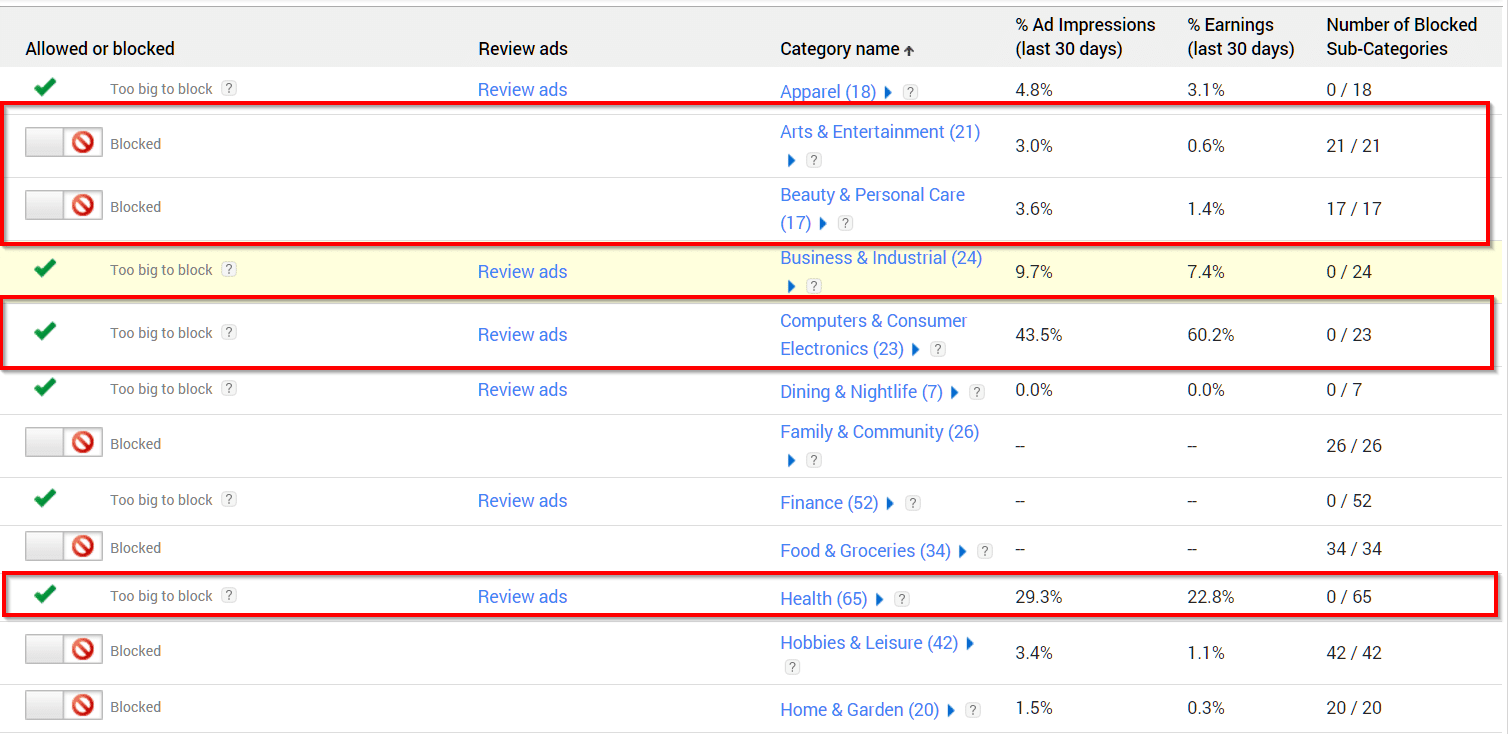Switch the Hobbies & Leisure blocked slider
1508x734 pixels.
tap(64, 650)
